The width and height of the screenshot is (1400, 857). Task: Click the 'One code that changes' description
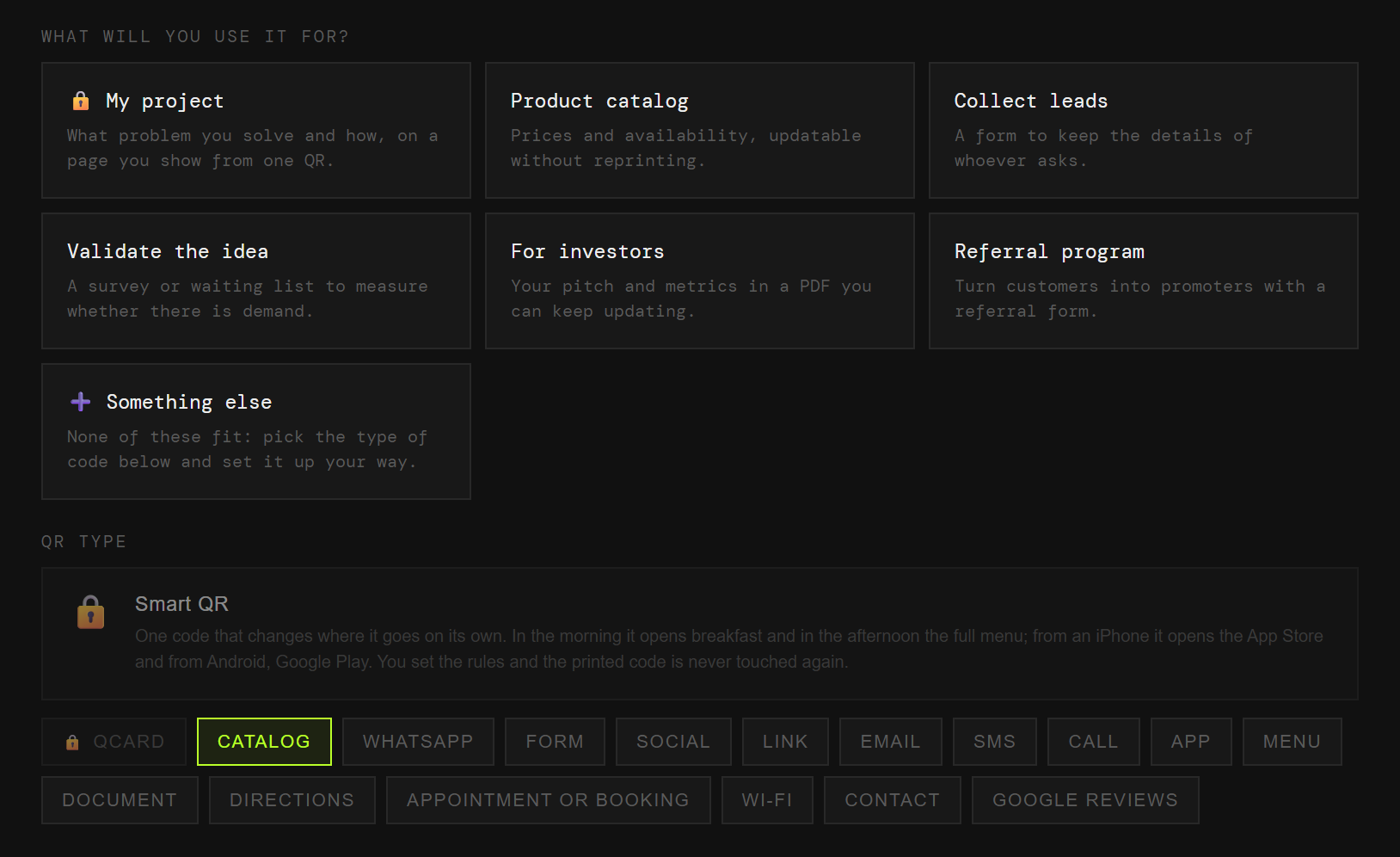click(729, 649)
